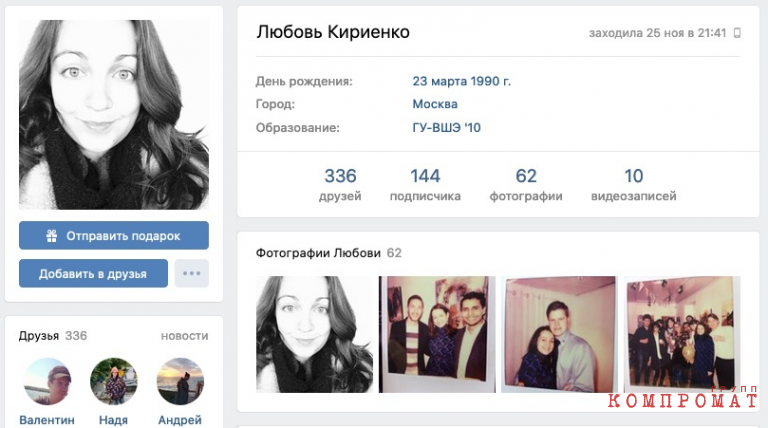Open the polaroid photo of three people
768x428 pixels.
tap(437, 334)
